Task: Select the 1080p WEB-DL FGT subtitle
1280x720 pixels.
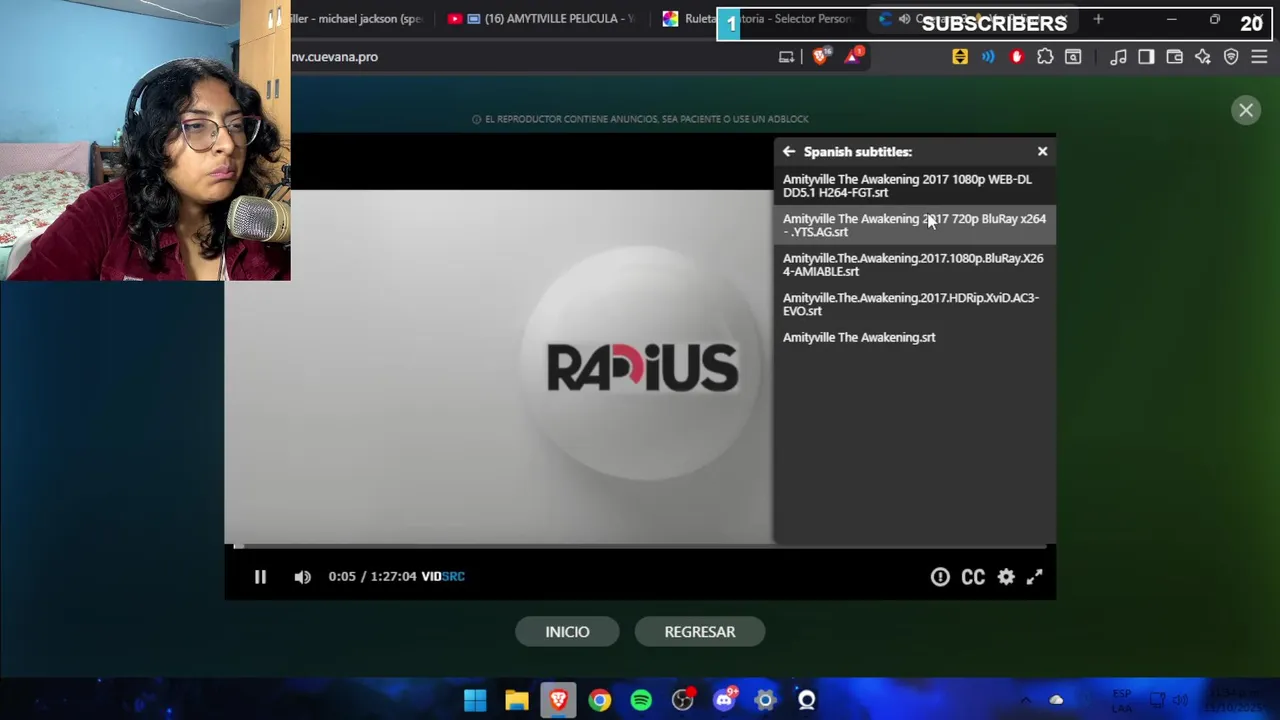Action: point(914,185)
